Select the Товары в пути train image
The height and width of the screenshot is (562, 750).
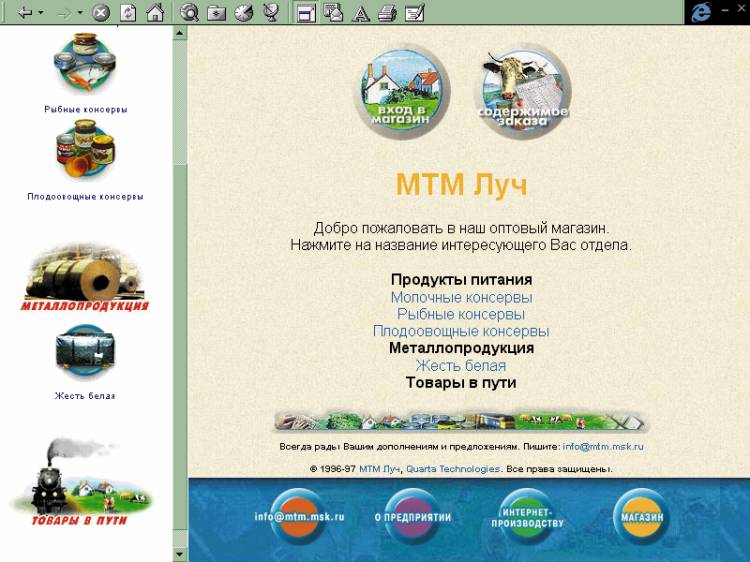(x=80, y=485)
